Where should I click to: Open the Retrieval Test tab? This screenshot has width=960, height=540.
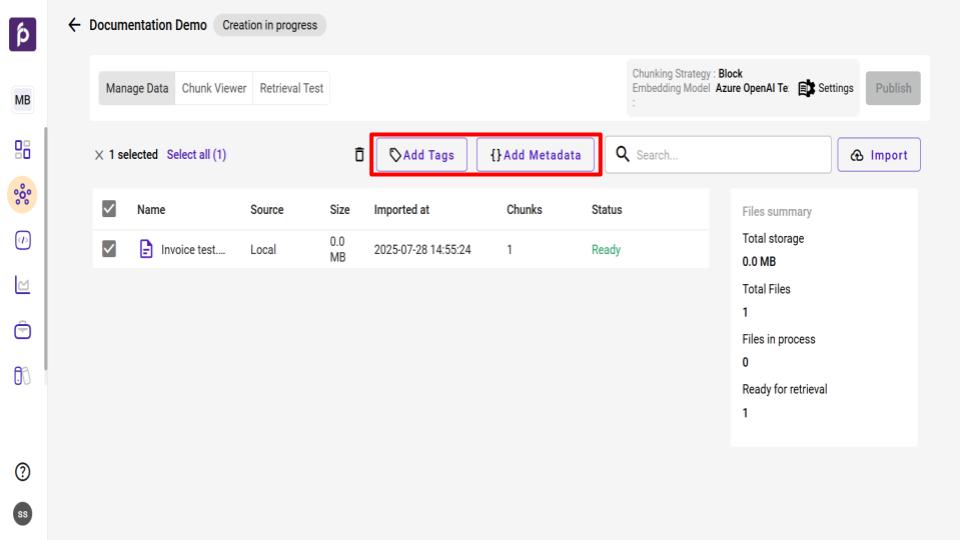(291, 88)
